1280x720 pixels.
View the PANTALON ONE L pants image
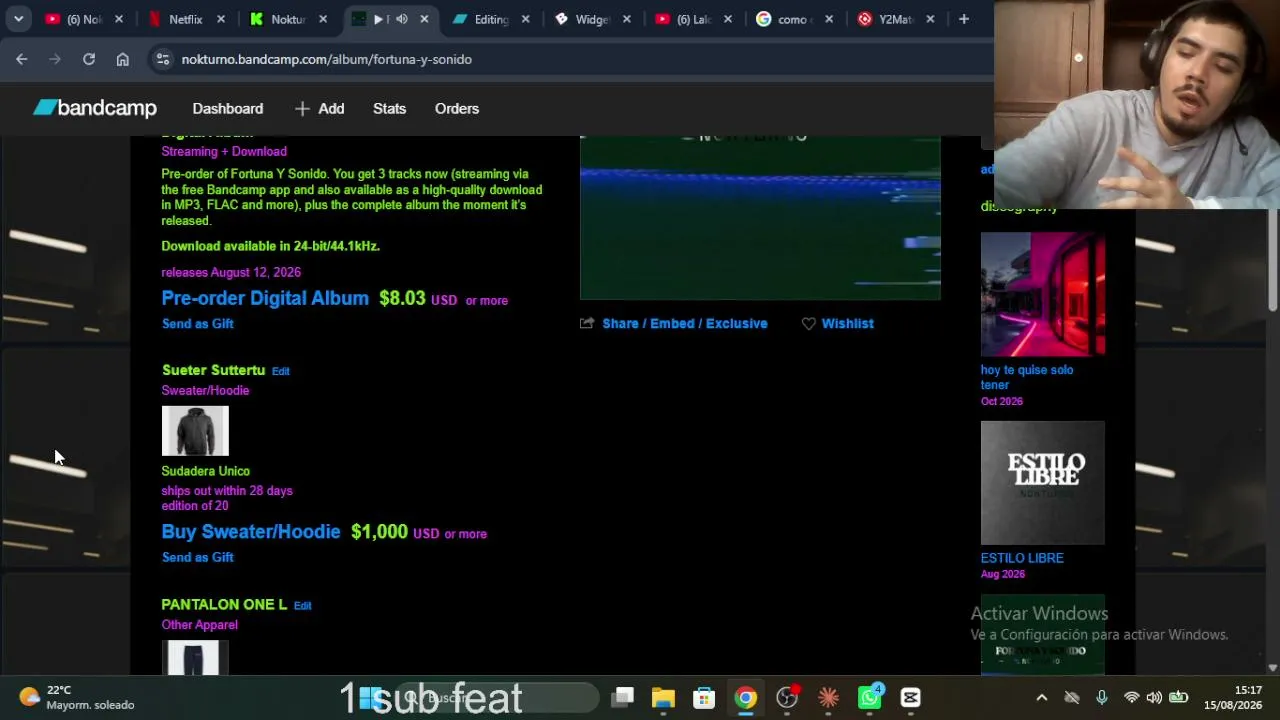click(x=195, y=658)
